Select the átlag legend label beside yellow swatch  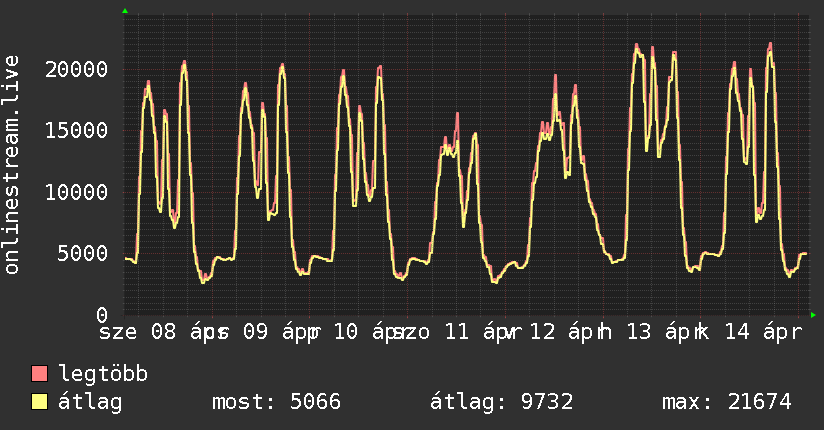pyautogui.click(x=90, y=402)
